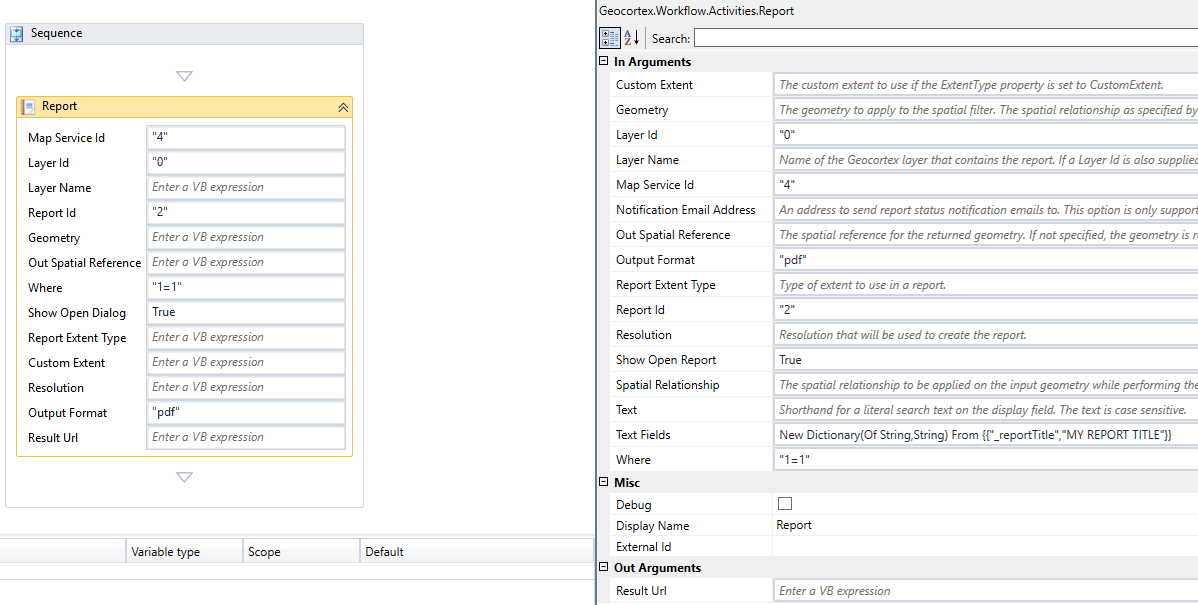The height and width of the screenshot is (605, 1198).
Task: Collapse the In Arguments section
Action: click(604, 61)
